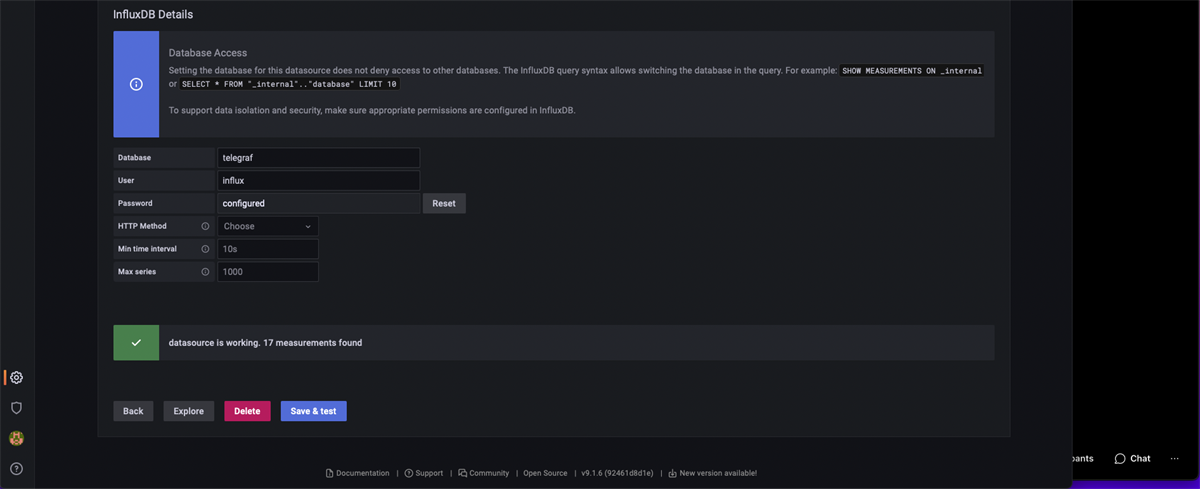Click the Save & test button
Screen dimensions: 1200x489
point(313,411)
